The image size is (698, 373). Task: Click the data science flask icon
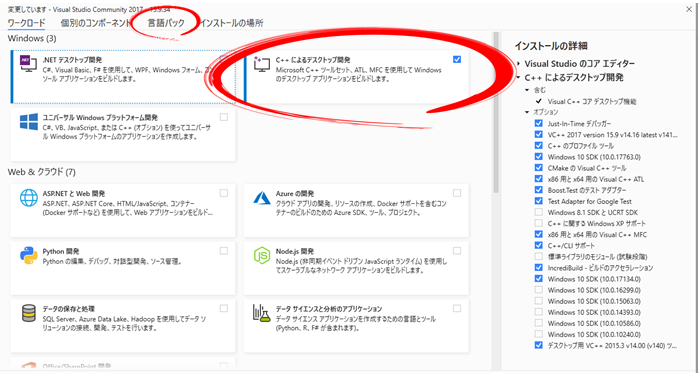coord(262,313)
